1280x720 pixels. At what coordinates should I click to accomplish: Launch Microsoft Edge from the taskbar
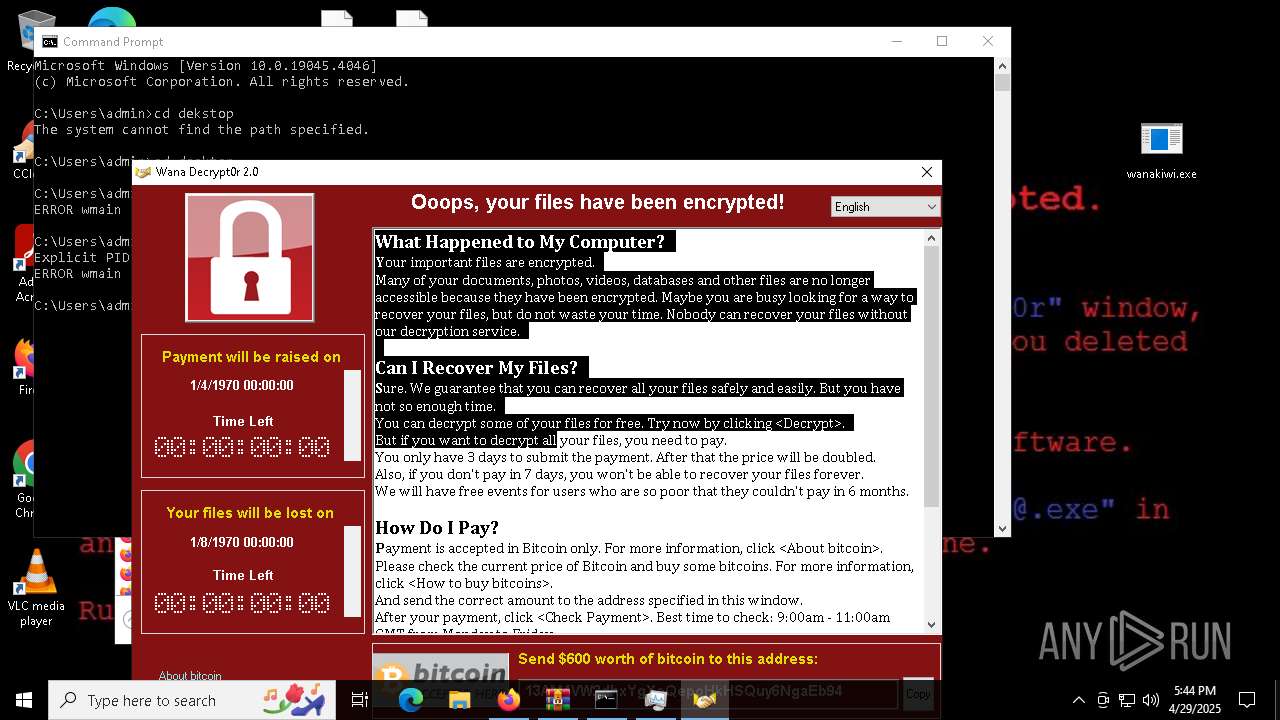pos(411,700)
